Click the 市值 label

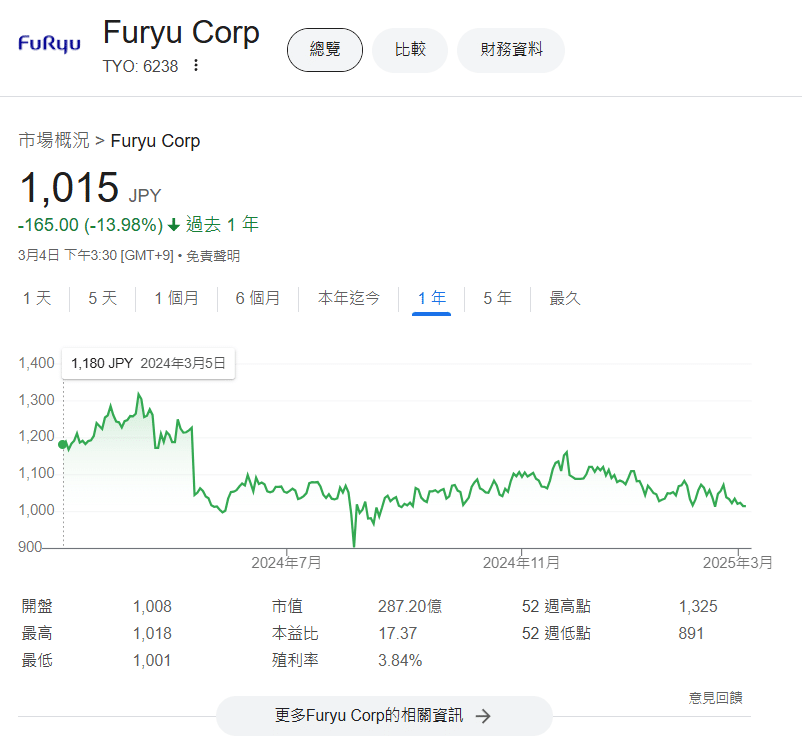287,606
